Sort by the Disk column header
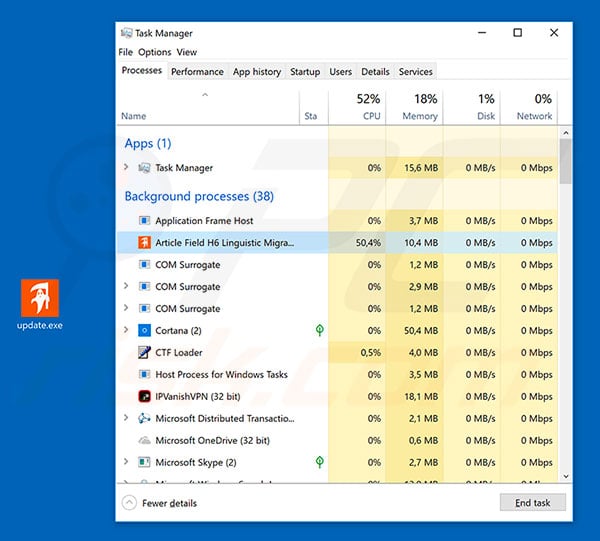 (472, 108)
